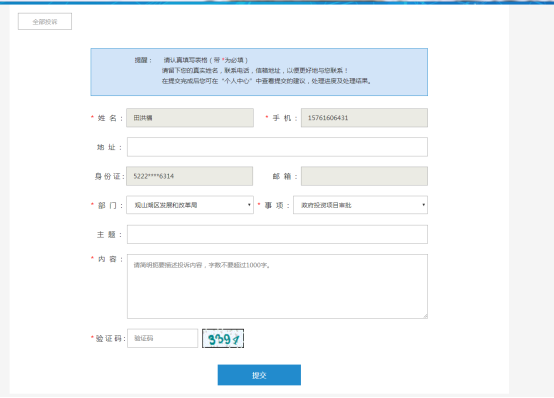
Task: Click the 姓名 name input field
Action: point(190,118)
